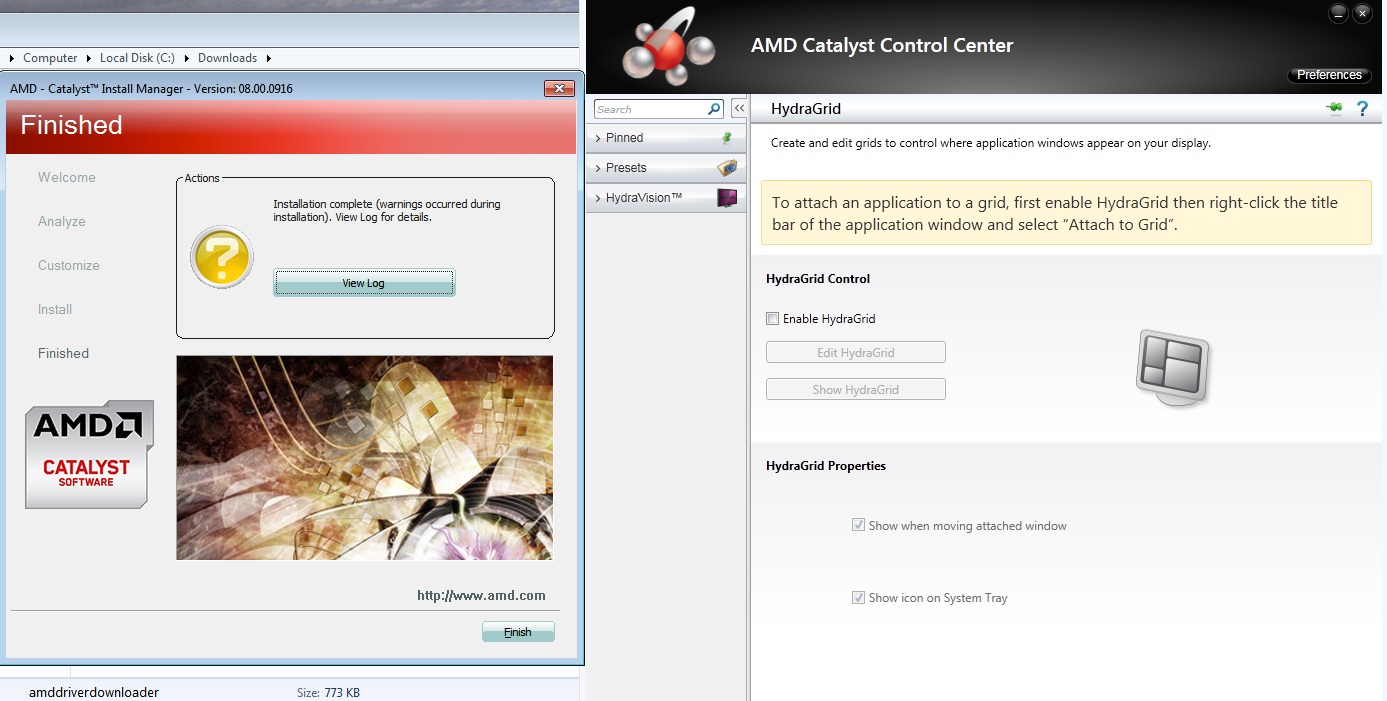Screen dimensions: 1387x701
Task: Click the search magnifier icon
Action: (x=714, y=109)
